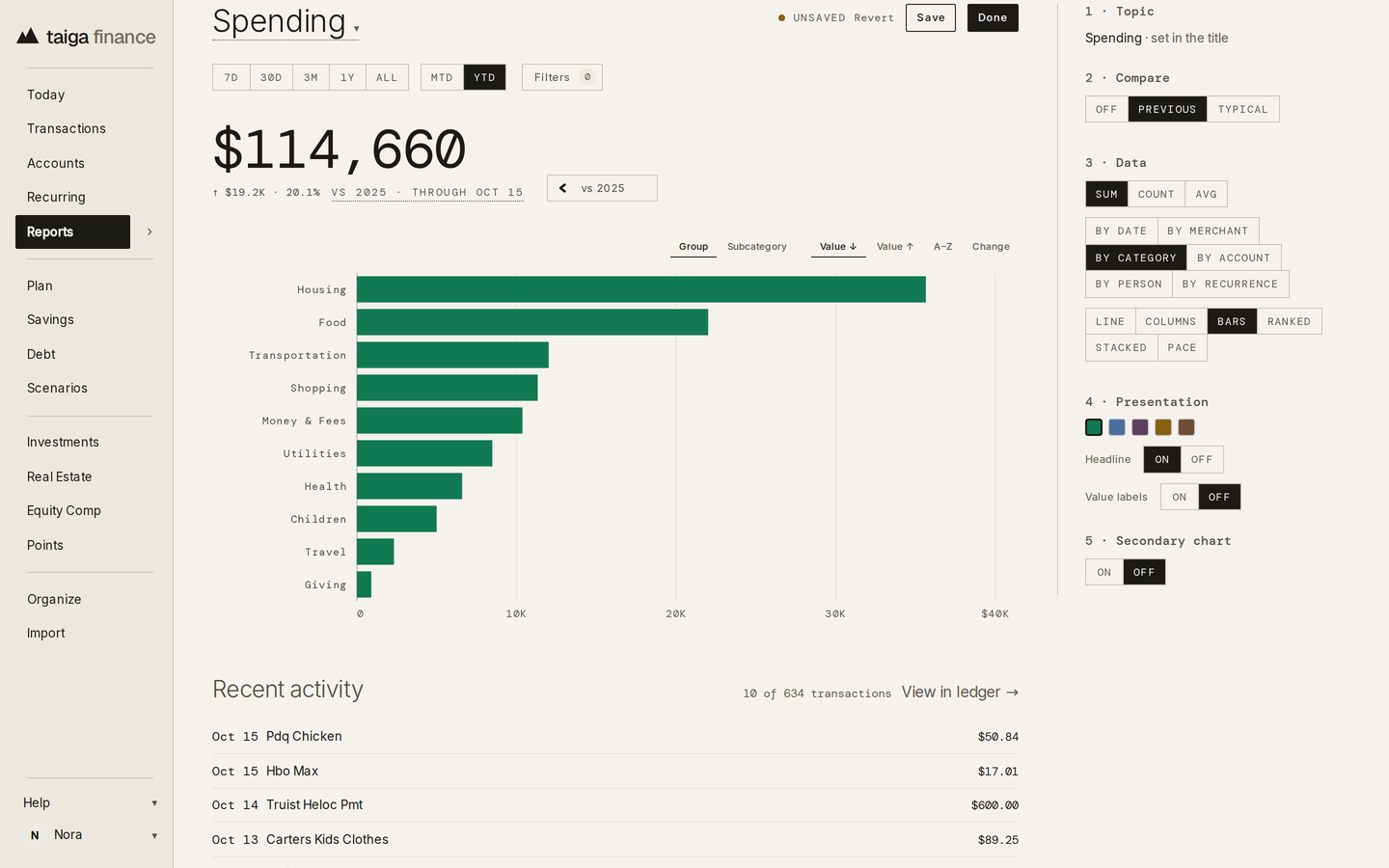Navigate to Import in sidebar
The width and height of the screenshot is (1389, 868).
[46, 633]
